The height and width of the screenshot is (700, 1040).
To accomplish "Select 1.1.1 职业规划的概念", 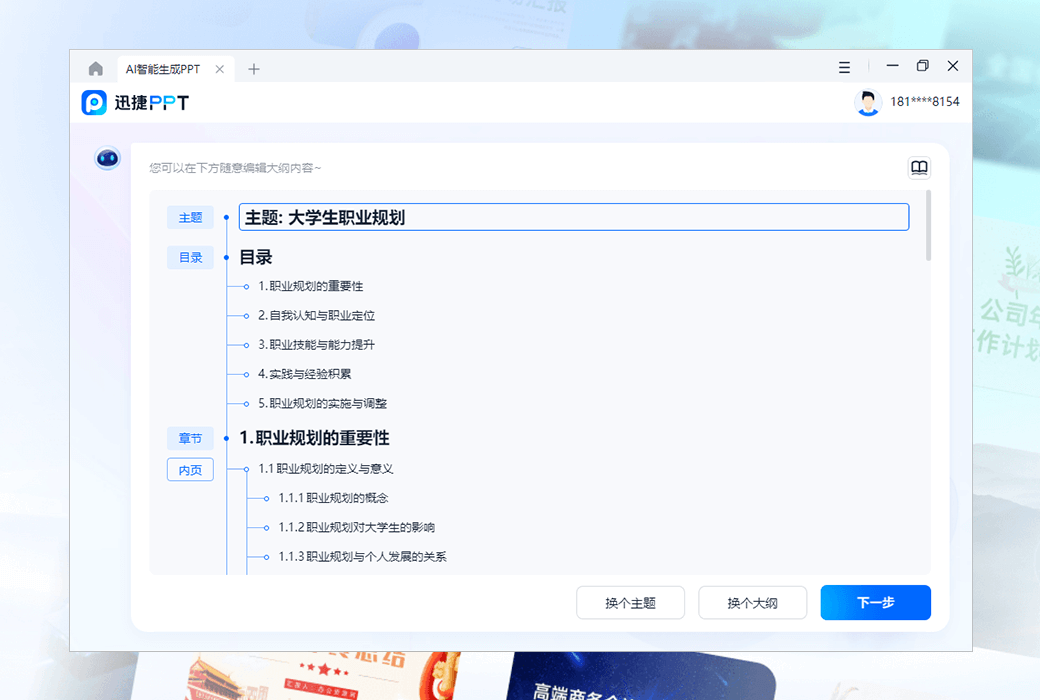I will (333, 498).
